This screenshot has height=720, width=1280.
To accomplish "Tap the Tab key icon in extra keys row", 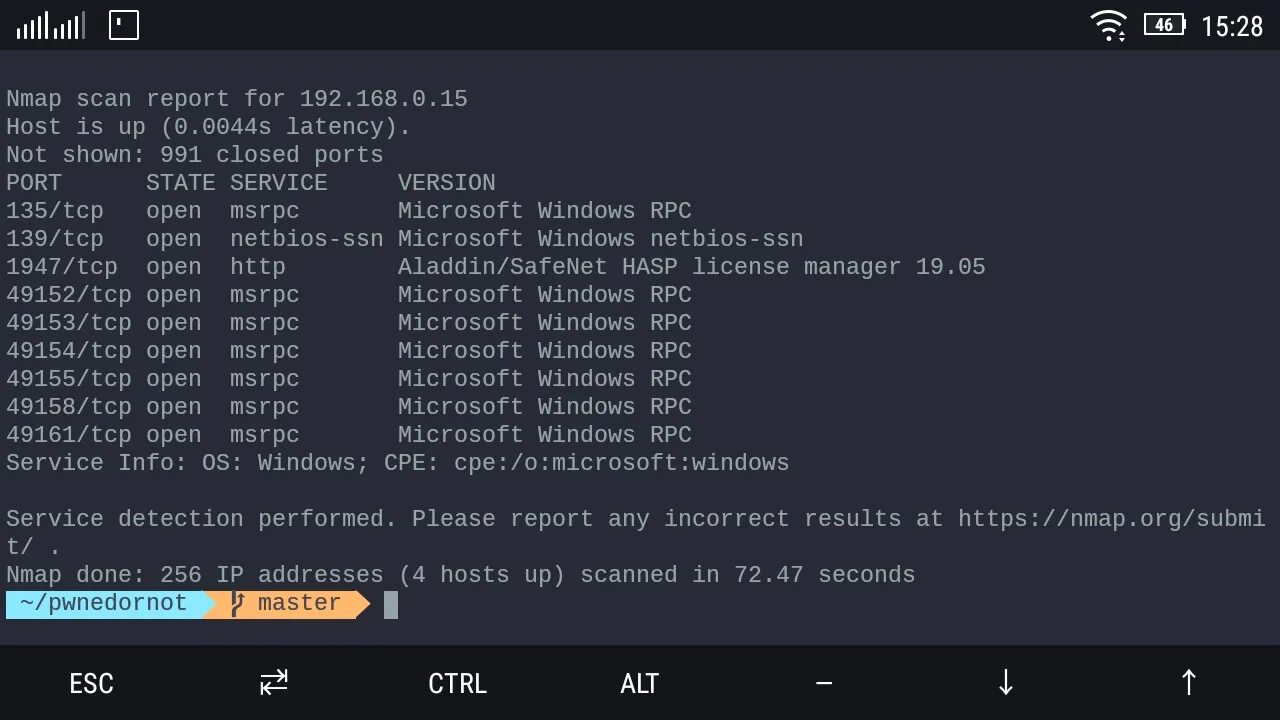I will [x=273, y=683].
